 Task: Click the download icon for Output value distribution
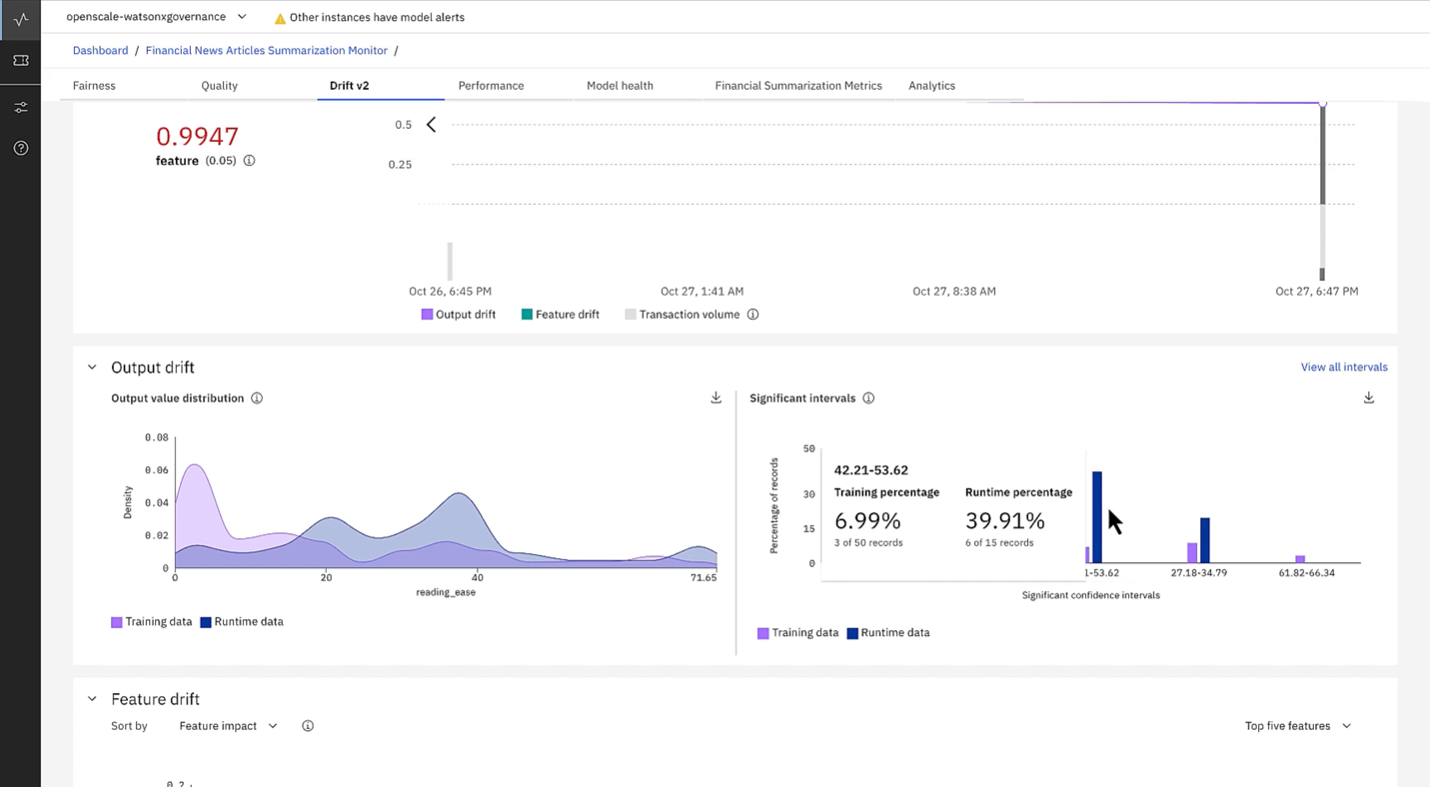tap(716, 397)
